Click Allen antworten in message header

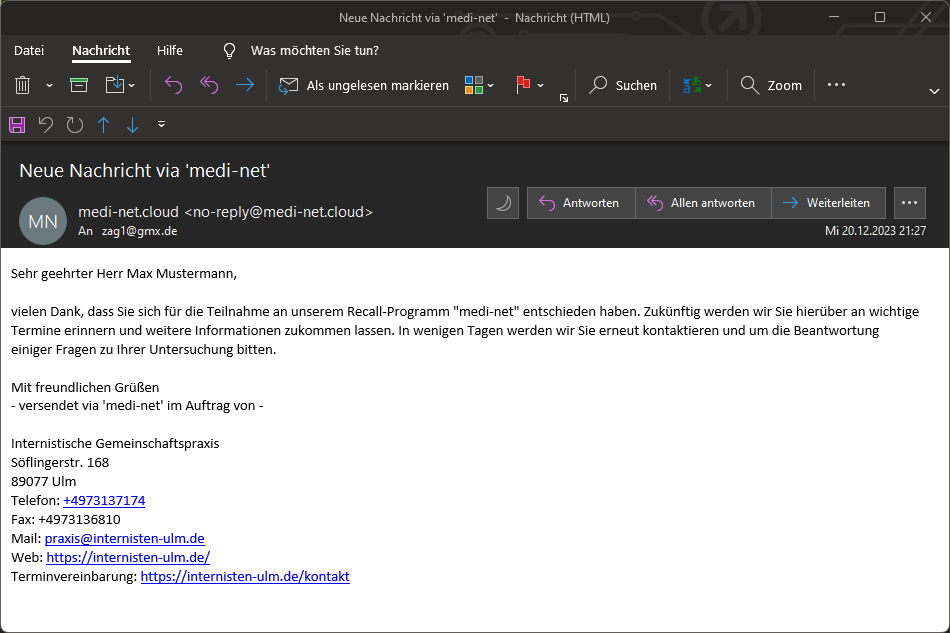[703, 203]
